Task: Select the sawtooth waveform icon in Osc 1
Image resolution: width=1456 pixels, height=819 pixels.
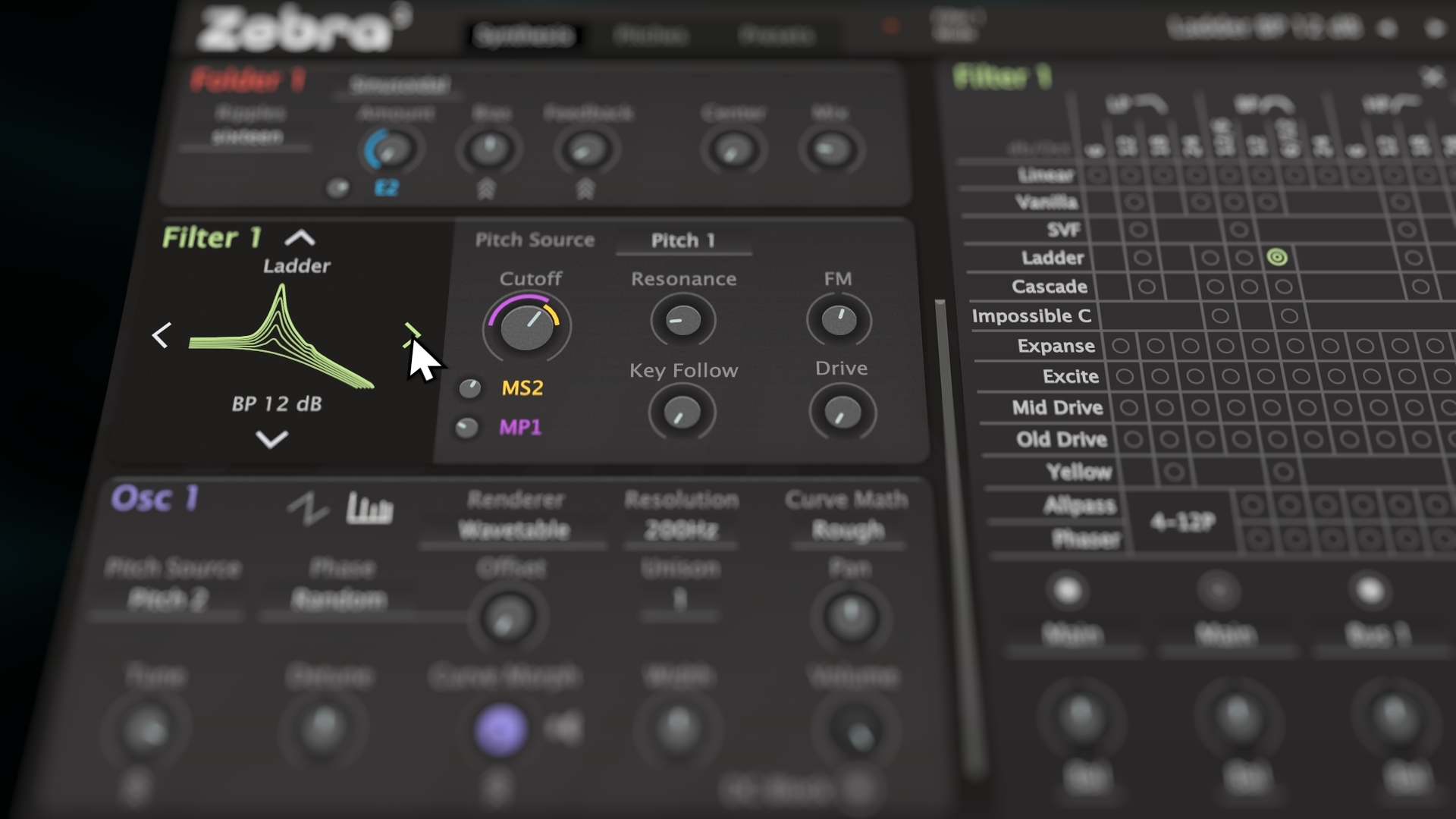Action: click(x=308, y=509)
